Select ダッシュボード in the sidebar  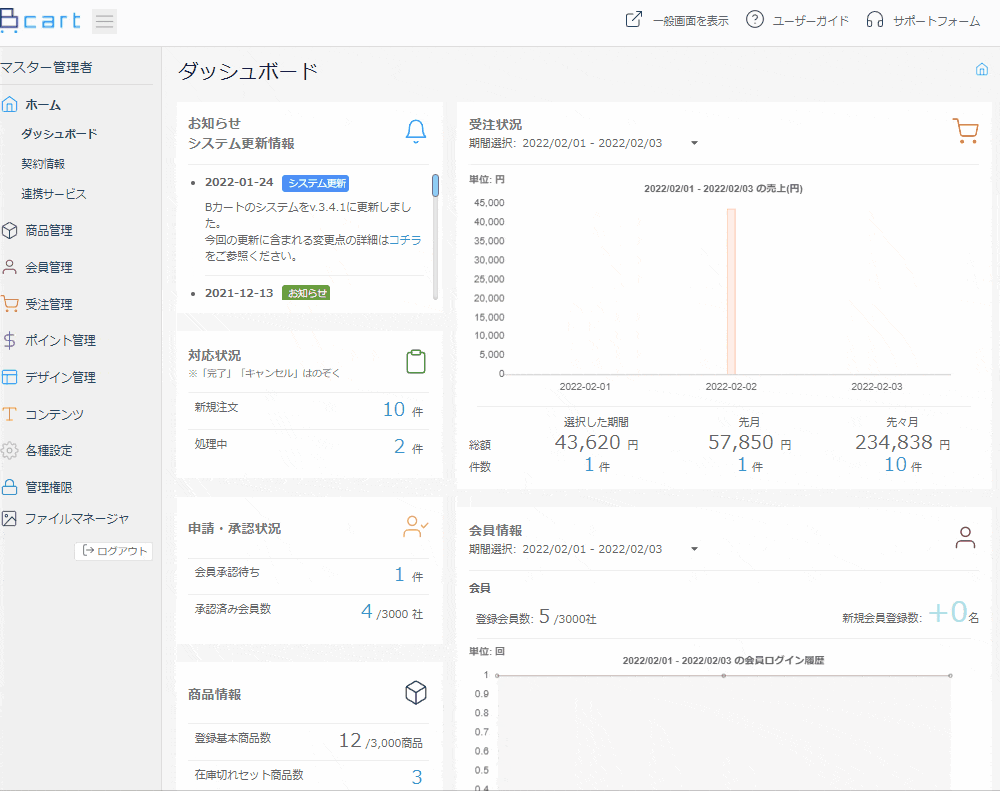point(59,134)
